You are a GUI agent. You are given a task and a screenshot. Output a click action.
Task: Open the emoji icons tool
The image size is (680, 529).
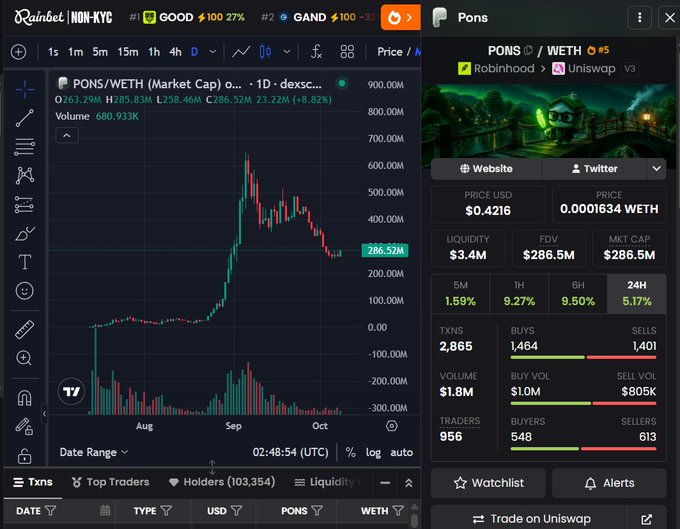(x=25, y=291)
